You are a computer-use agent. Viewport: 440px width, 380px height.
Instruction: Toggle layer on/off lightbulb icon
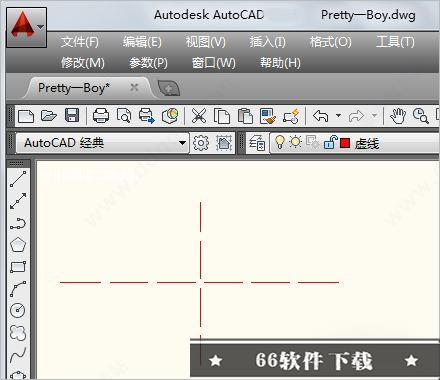(280, 142)
